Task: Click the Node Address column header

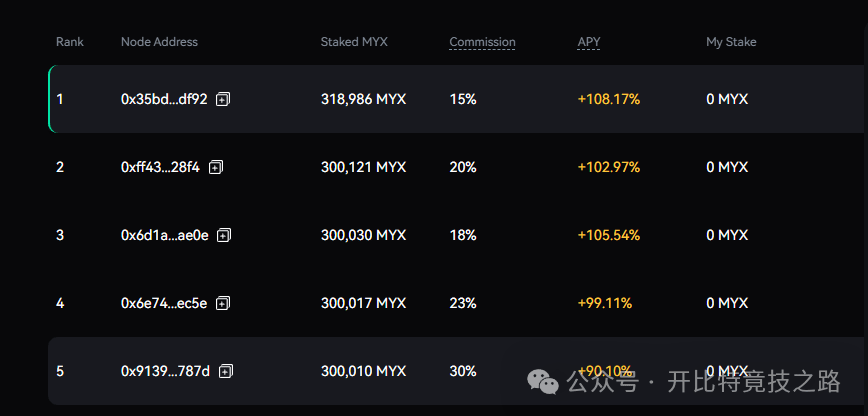Action: pyautogui.click(x=159, y=42)
